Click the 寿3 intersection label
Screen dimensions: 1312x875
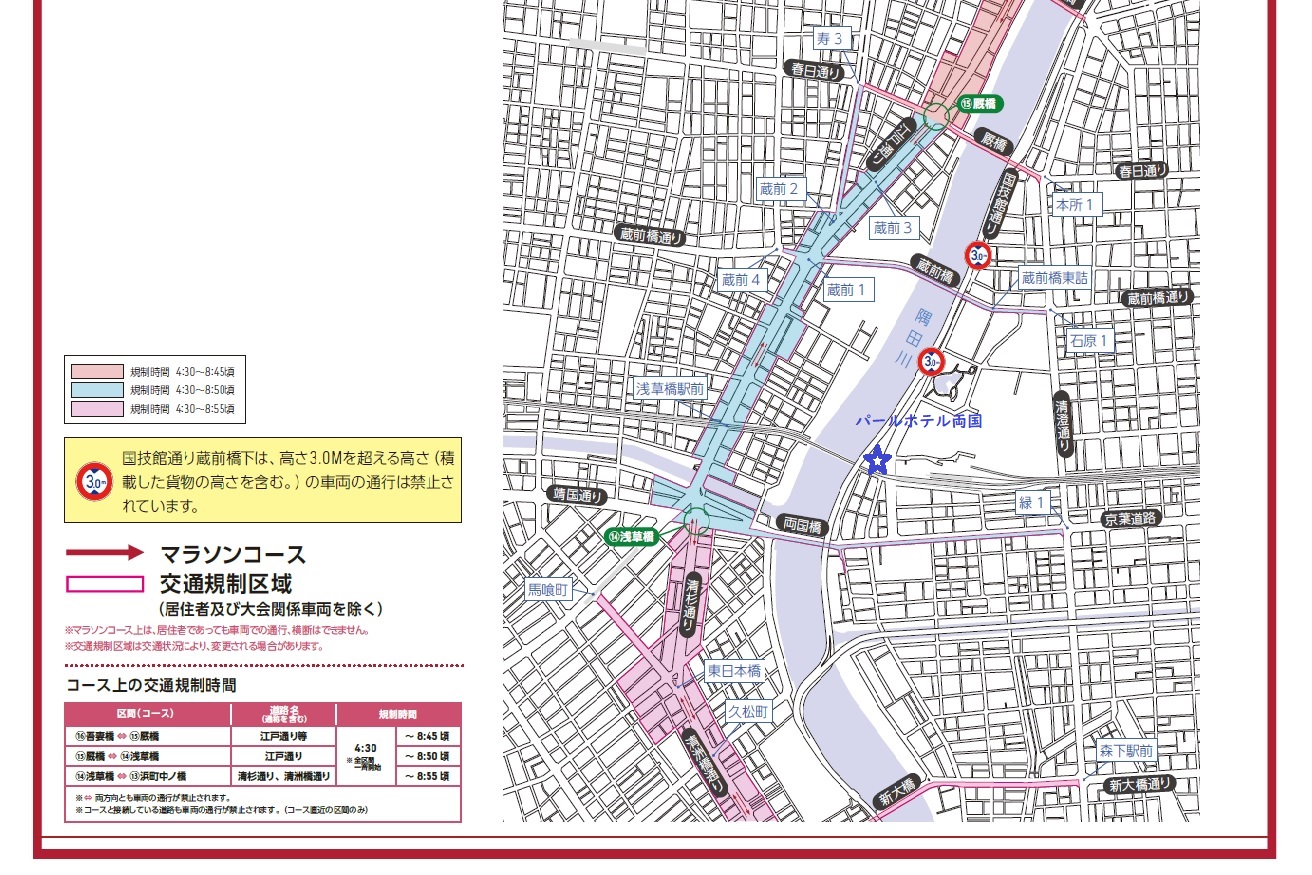(830, 39)
